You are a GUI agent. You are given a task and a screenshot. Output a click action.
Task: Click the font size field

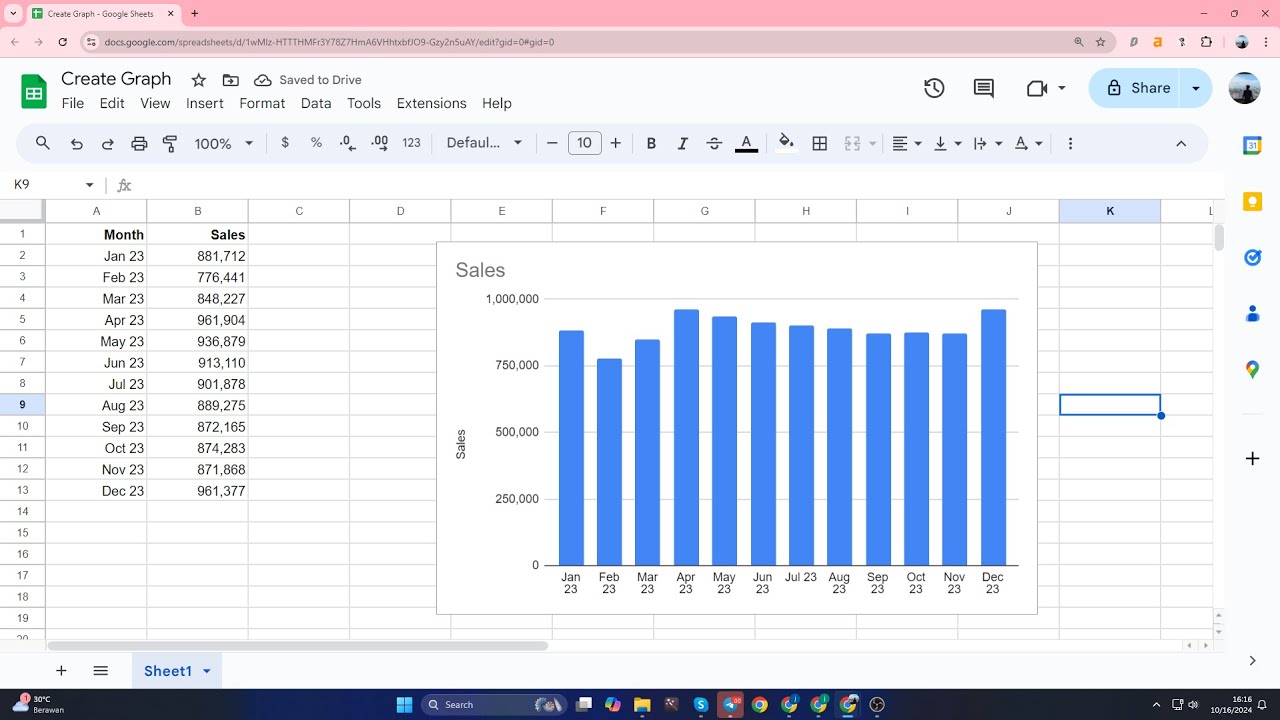pyautogui.click(x=584, y=143)
